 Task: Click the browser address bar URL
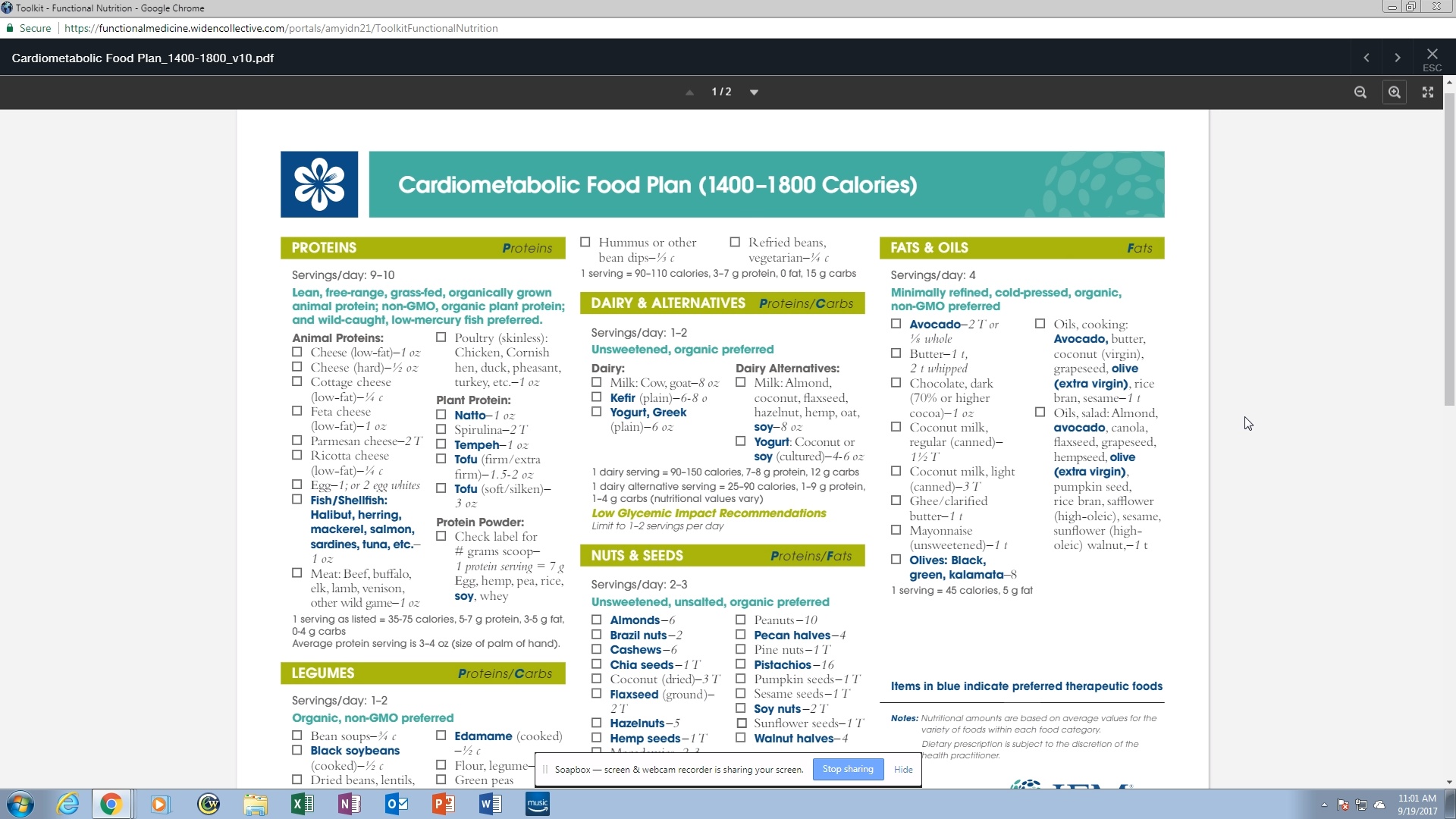pos(281,28)
